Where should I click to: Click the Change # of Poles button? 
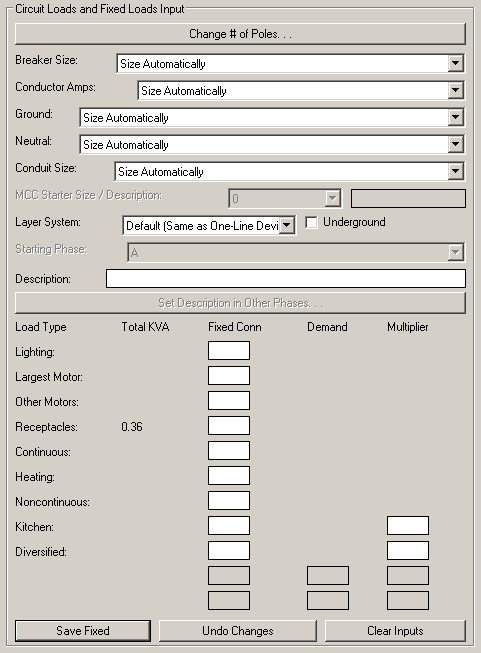tap(240, 34)
